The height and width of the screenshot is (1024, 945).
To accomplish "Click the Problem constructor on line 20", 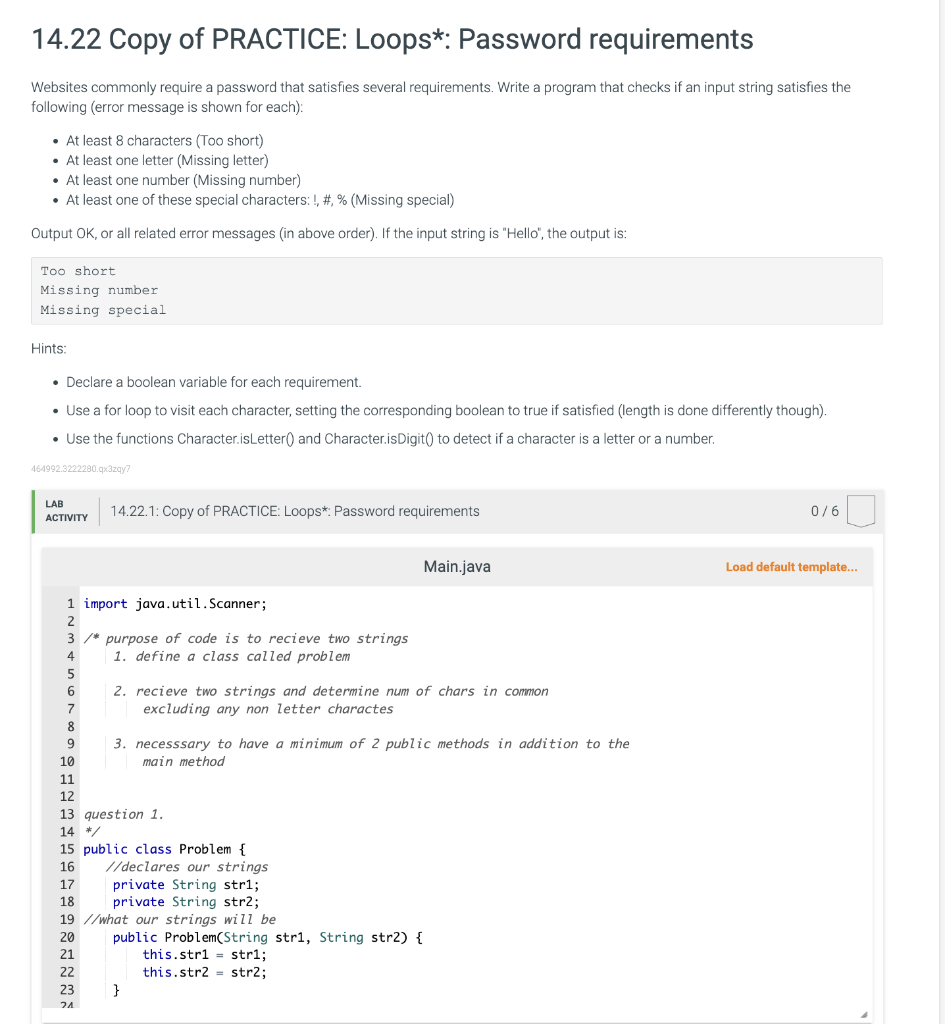I will [x=250, y=937].
